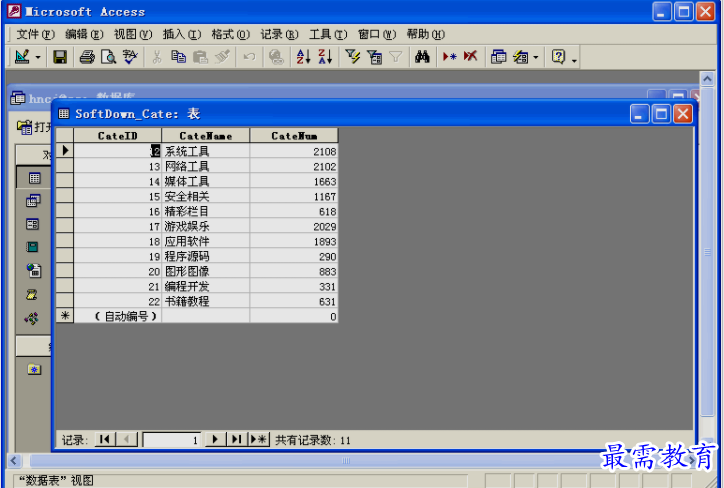Filter by selection icon
This screenshot has height=488, width=724.
[x=352, y=57]
